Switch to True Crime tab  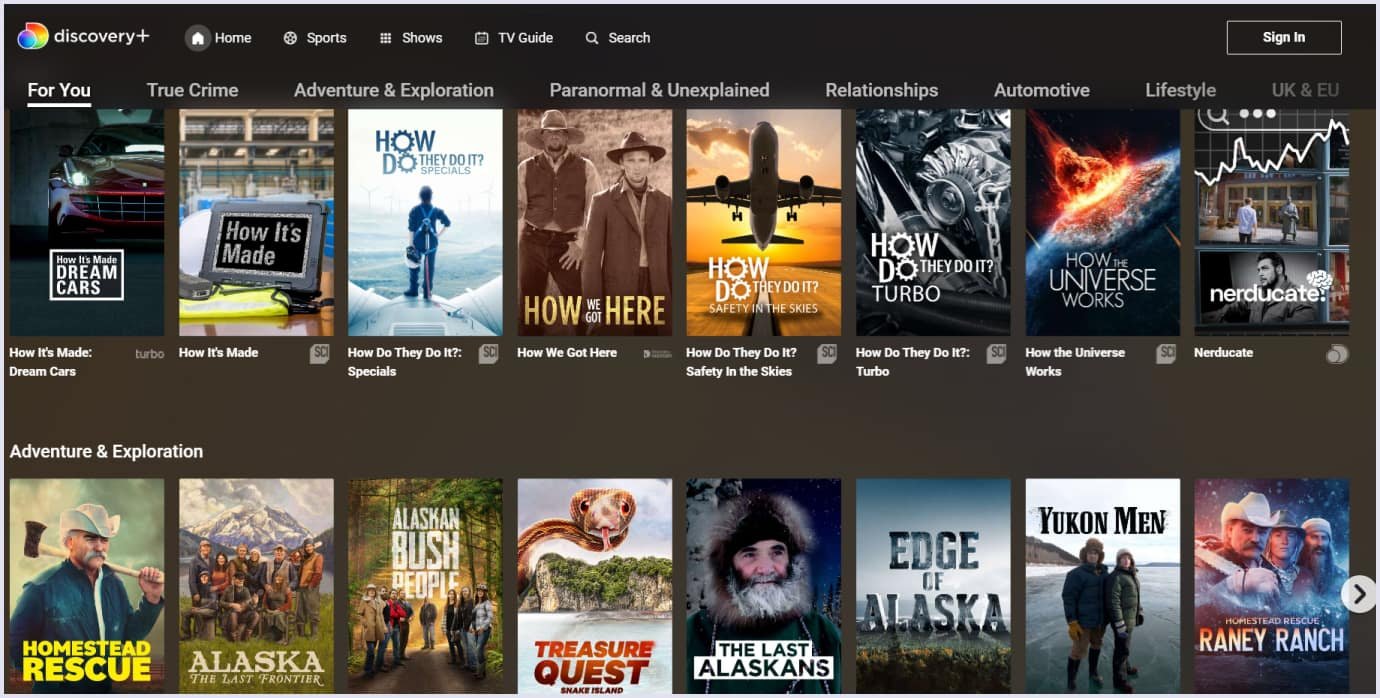pos(192,90)
